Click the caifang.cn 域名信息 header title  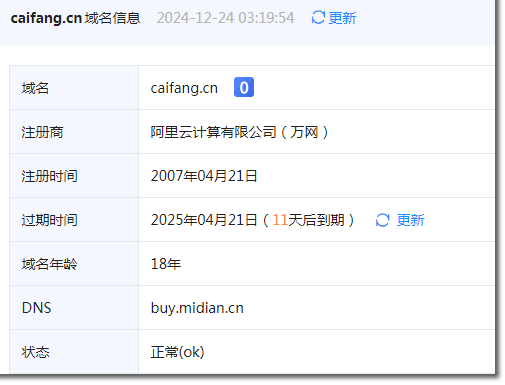tap(75, 18)
